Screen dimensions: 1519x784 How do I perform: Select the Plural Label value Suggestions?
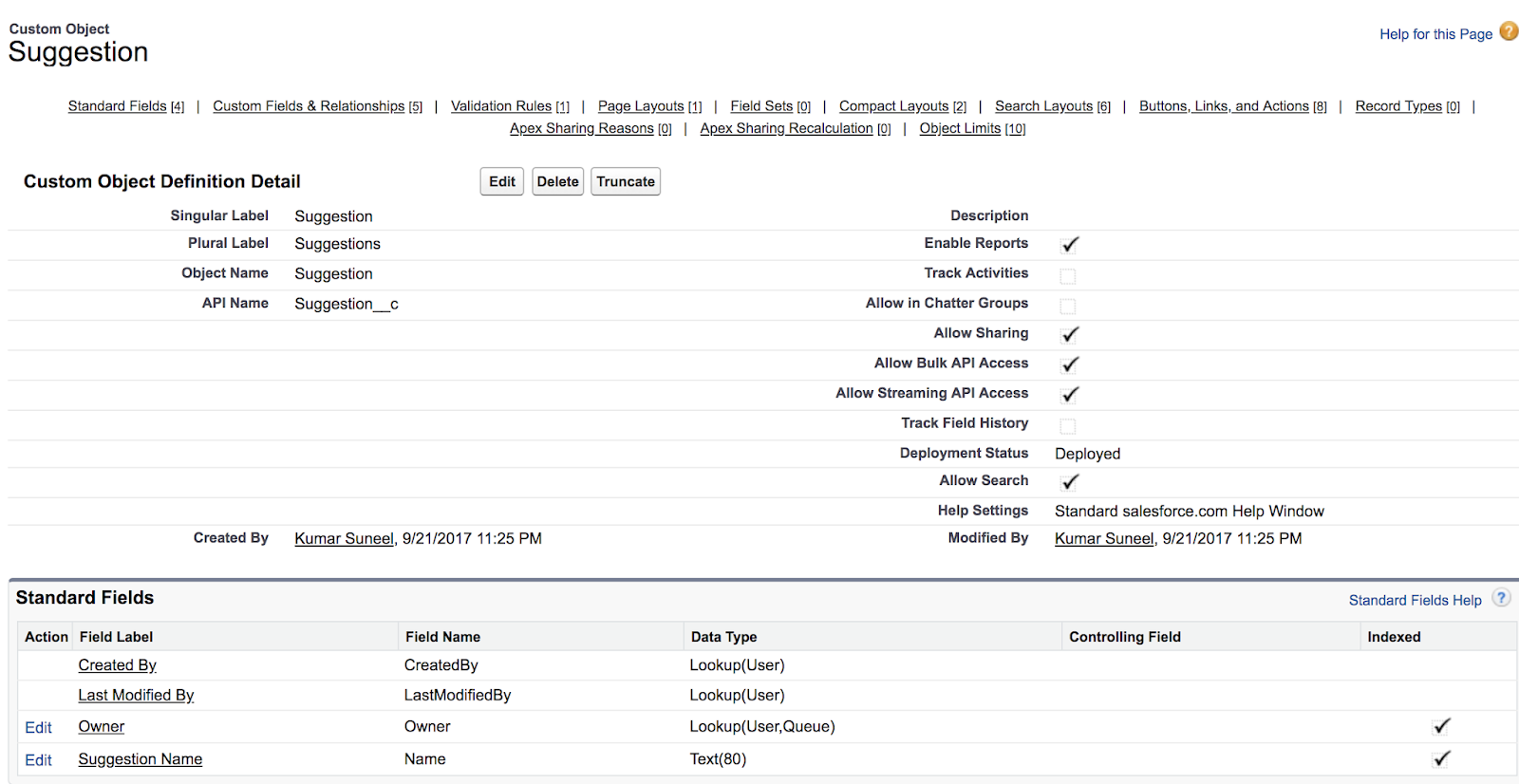click(337, 244)
